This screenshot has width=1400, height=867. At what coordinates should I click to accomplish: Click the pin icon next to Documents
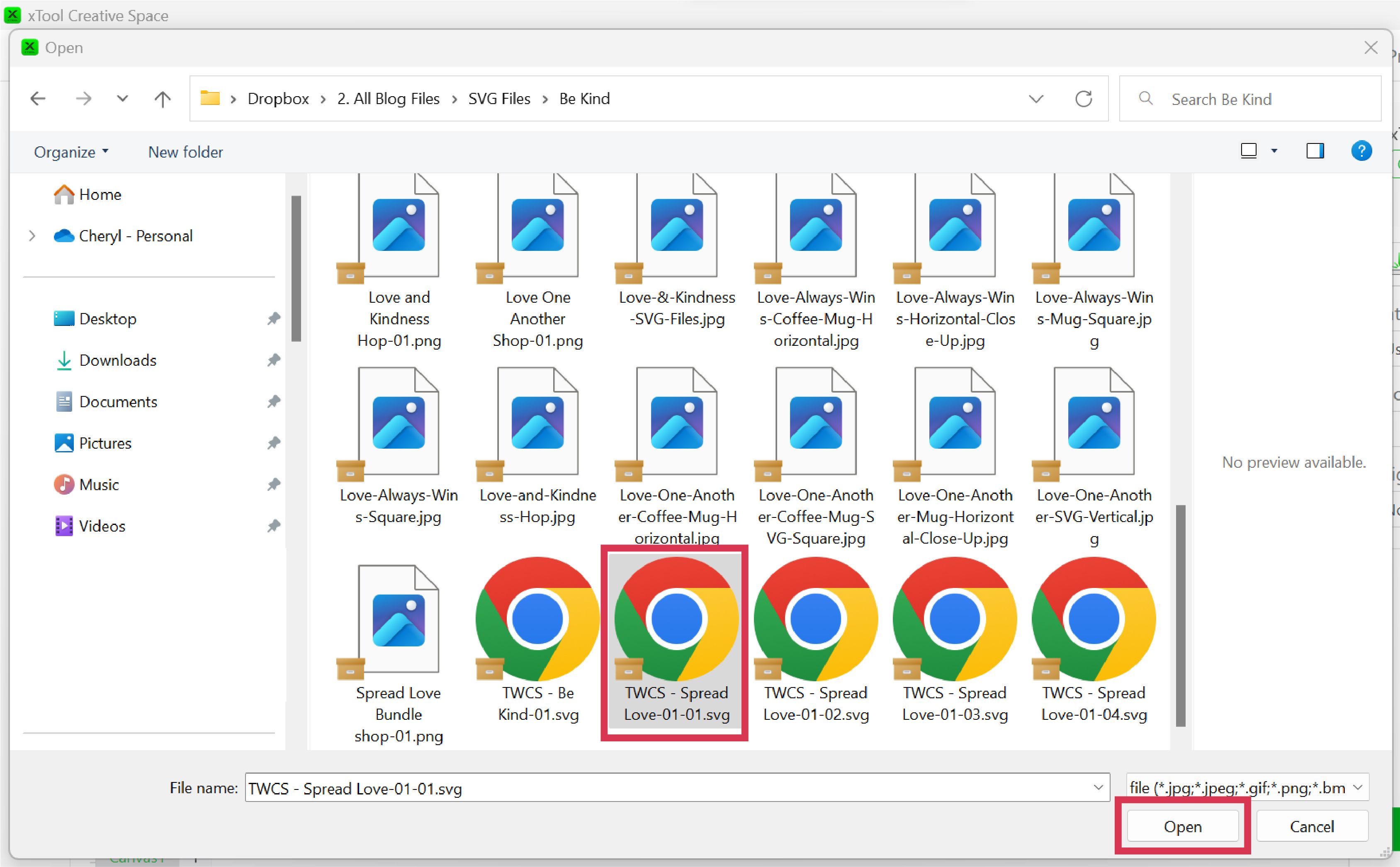tap(274, 401)
